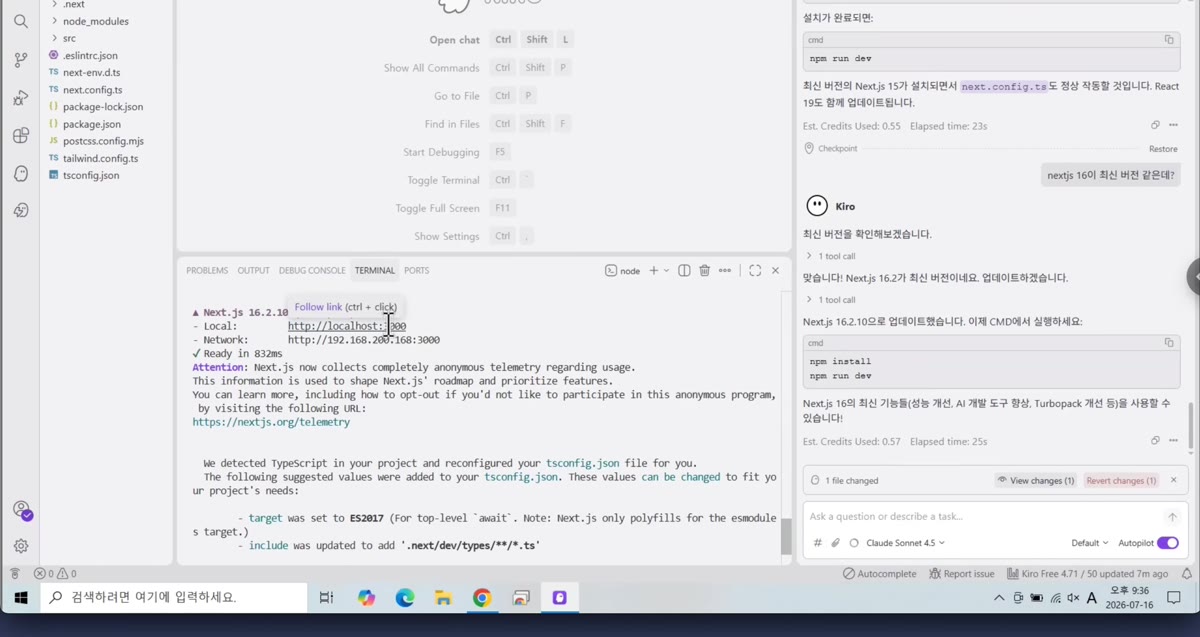Open the Source Control view
The height and width of the screenshot is (637, 1200).
pos(21,60)
